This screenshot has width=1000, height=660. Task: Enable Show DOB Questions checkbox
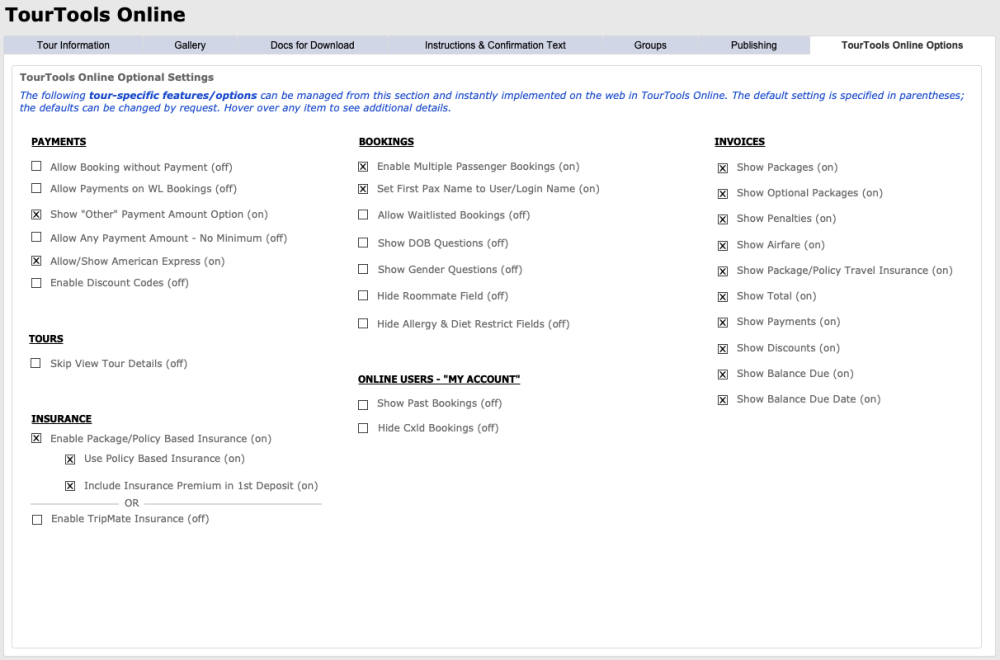click(x=363, y=243)
